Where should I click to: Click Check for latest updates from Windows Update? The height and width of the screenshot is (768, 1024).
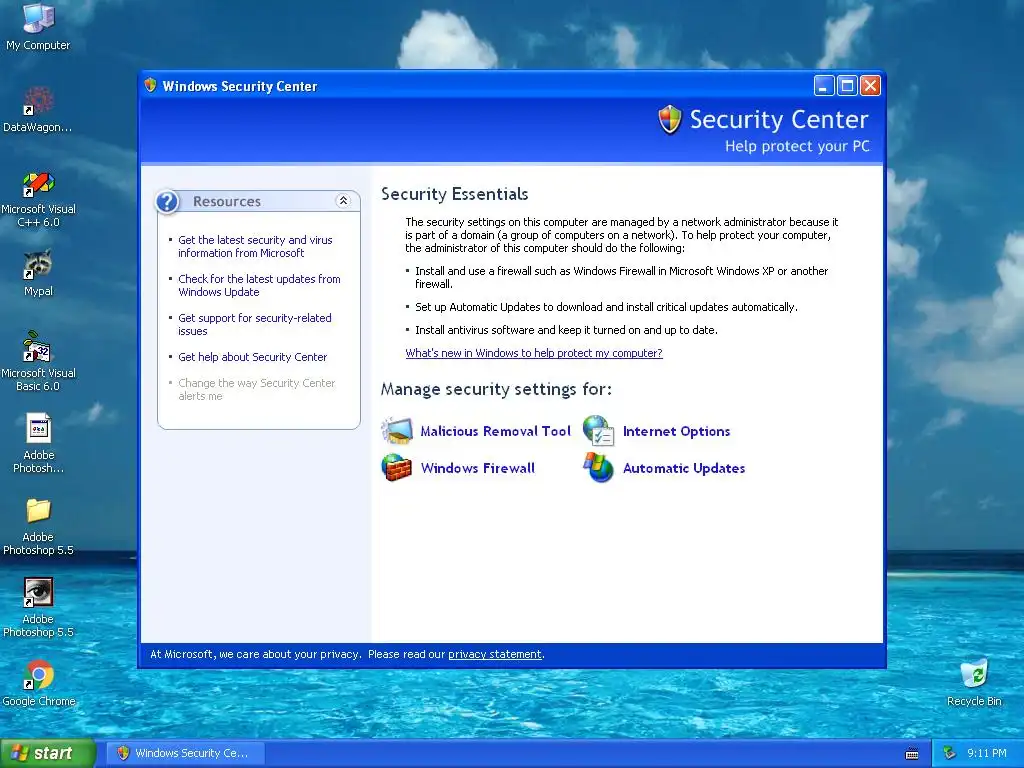(x=259, y=285)
